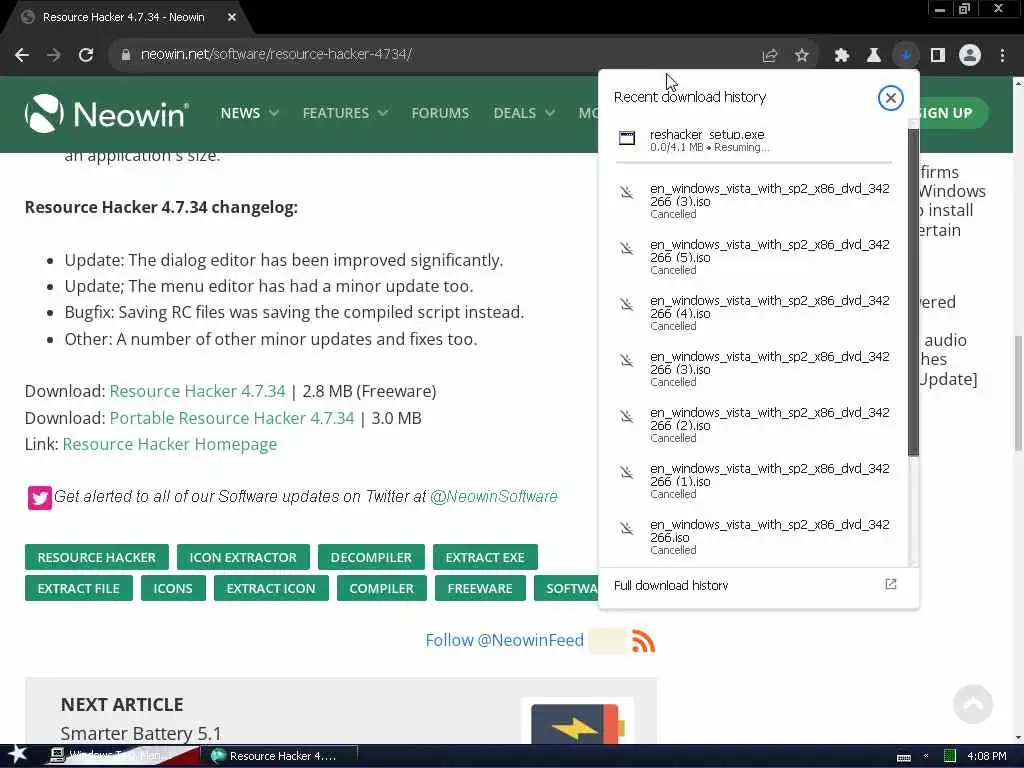
Task: Select cancelled vista sp2 (4).iso download
Action: (x=754, y=313)
